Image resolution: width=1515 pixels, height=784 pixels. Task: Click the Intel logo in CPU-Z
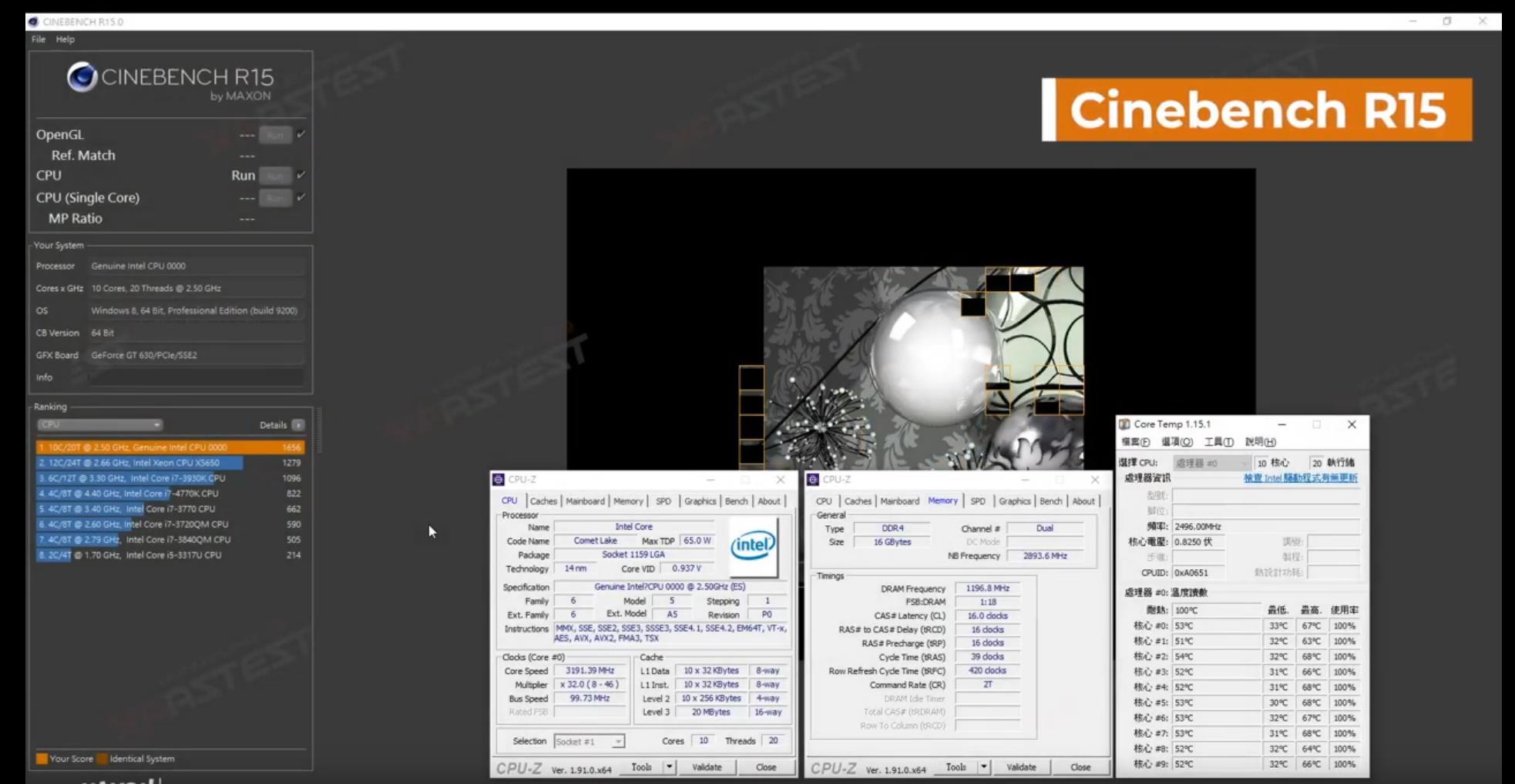(753, 547)
